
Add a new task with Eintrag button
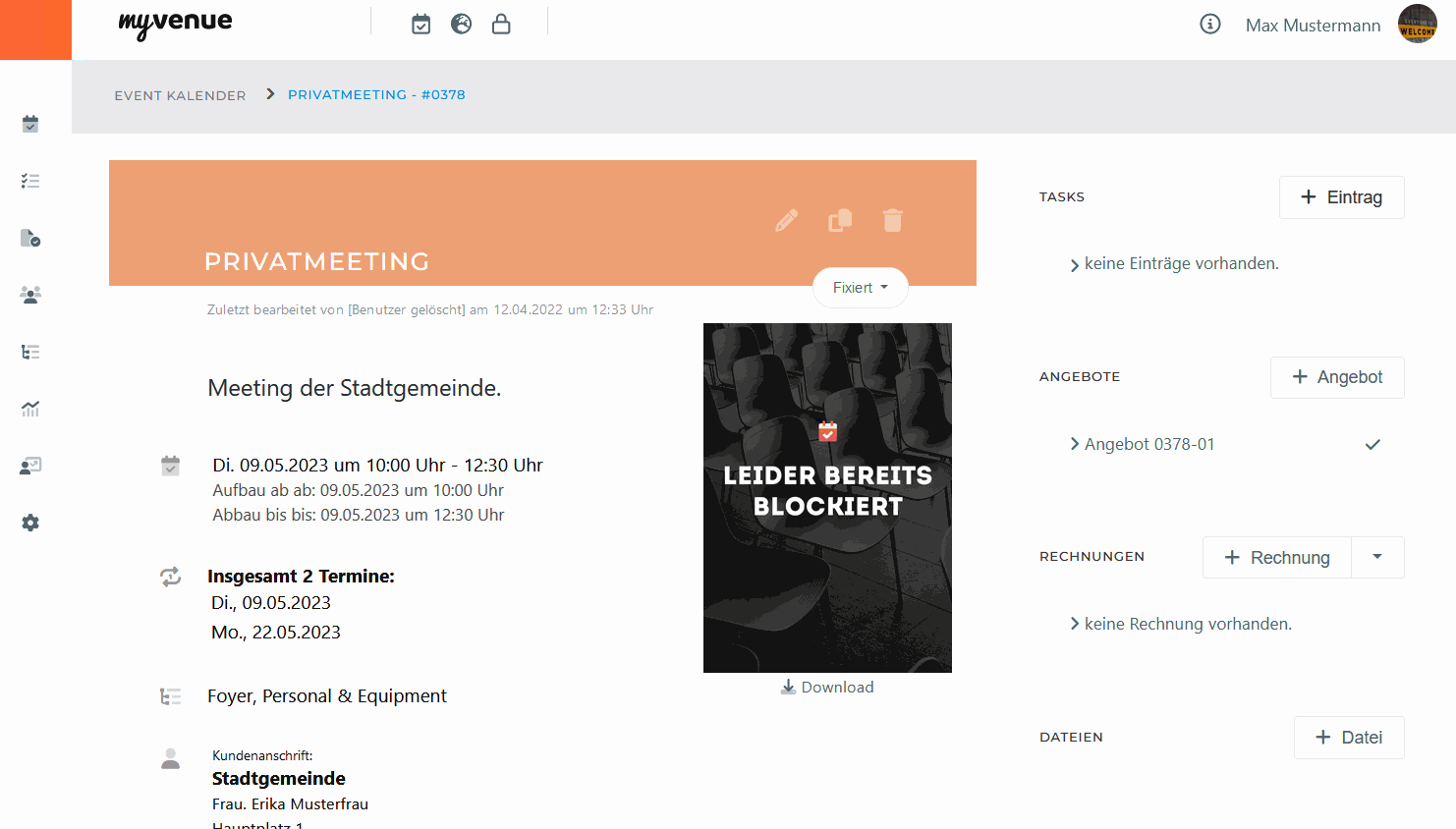[x=1341, y=197]
